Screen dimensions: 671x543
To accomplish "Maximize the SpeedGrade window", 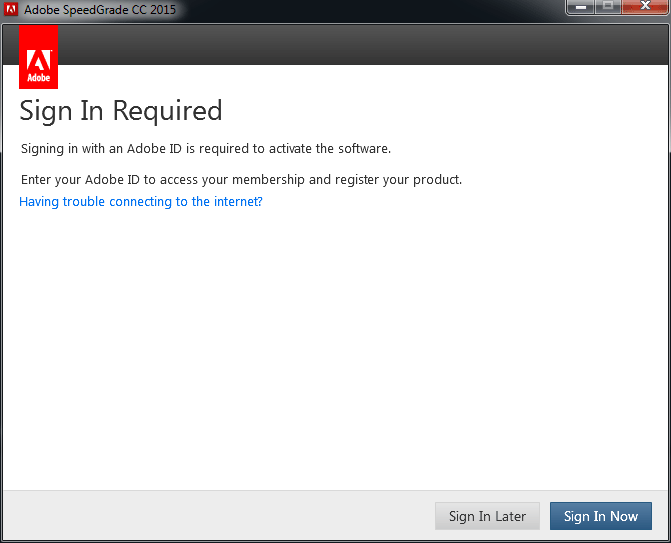I will tap(608, 7).
